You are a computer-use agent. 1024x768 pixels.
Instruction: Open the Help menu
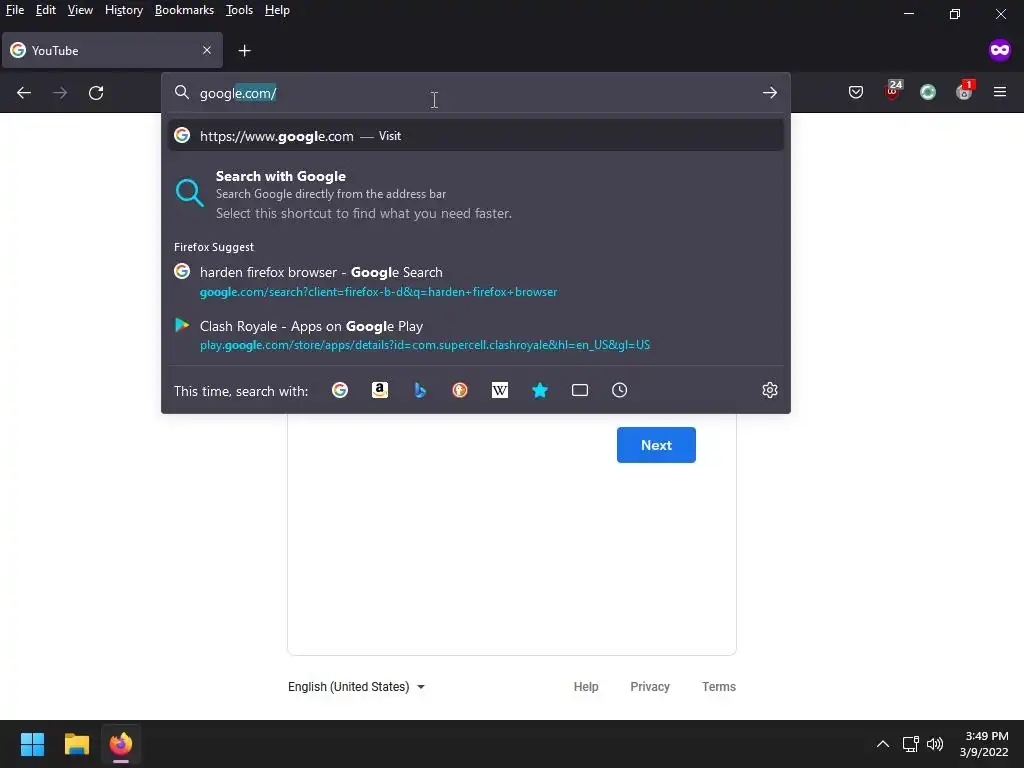click(277, 10)
